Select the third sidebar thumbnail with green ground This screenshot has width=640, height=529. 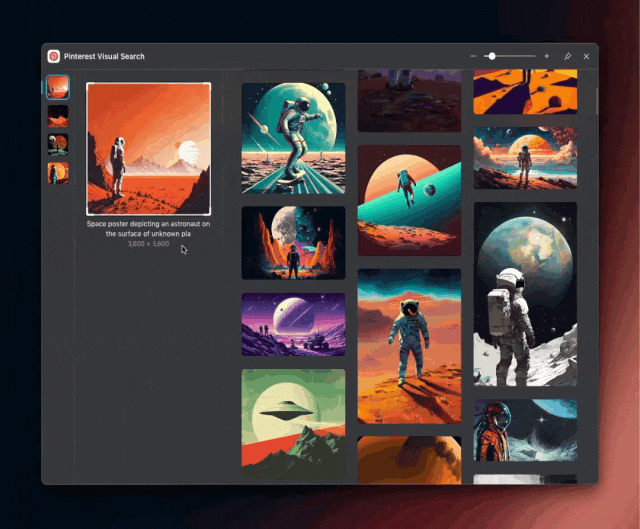pyautogui.click(x=58, y=144)
